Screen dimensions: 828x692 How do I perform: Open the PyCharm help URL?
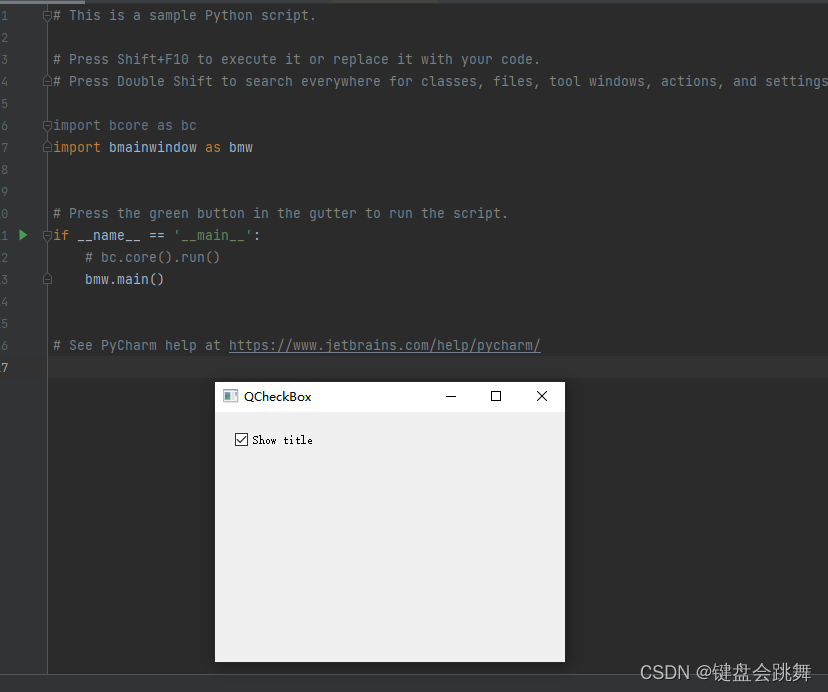coord(383,345)
